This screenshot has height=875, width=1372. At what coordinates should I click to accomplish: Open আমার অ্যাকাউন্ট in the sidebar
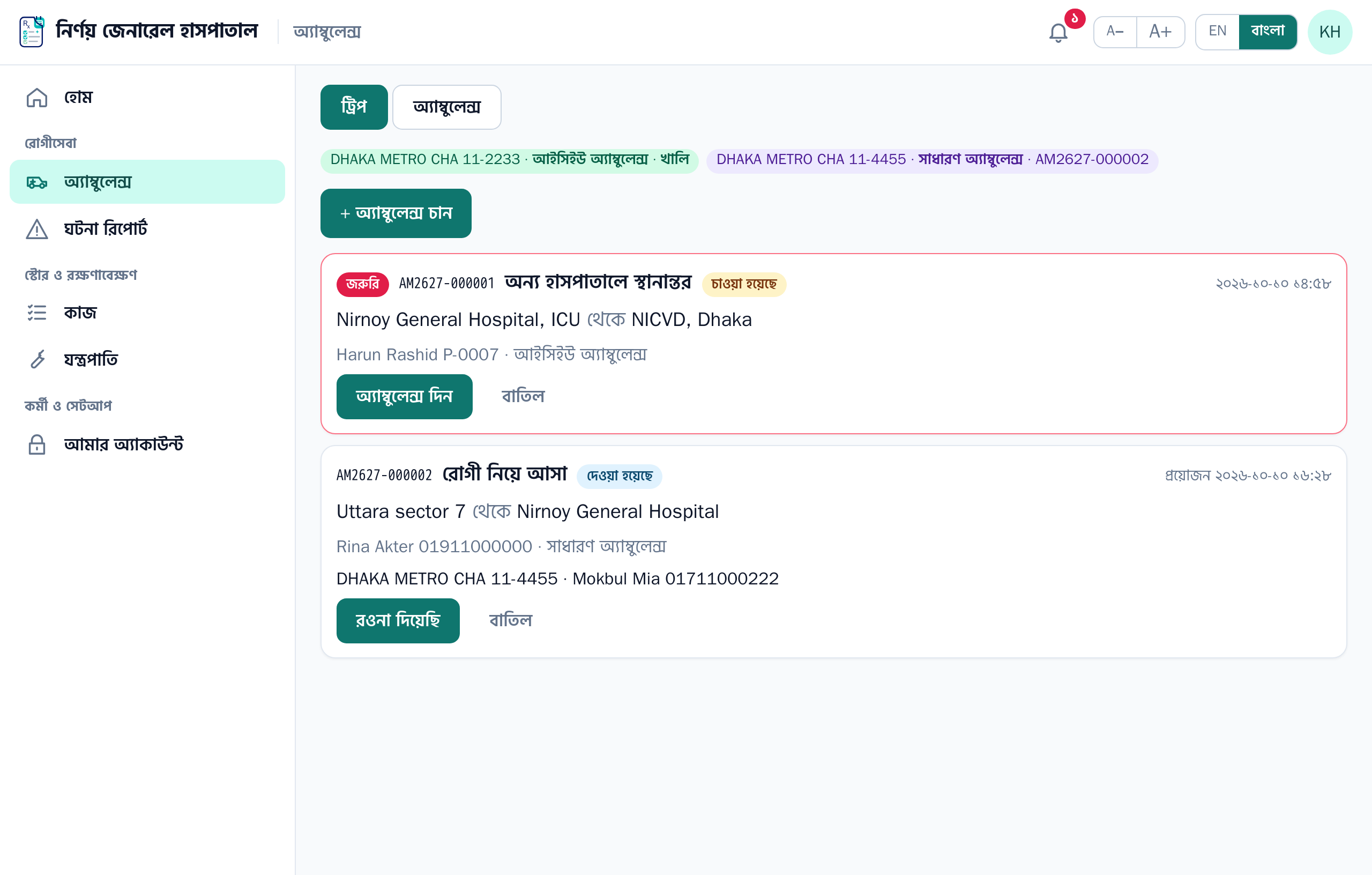(x=147, y=444)
